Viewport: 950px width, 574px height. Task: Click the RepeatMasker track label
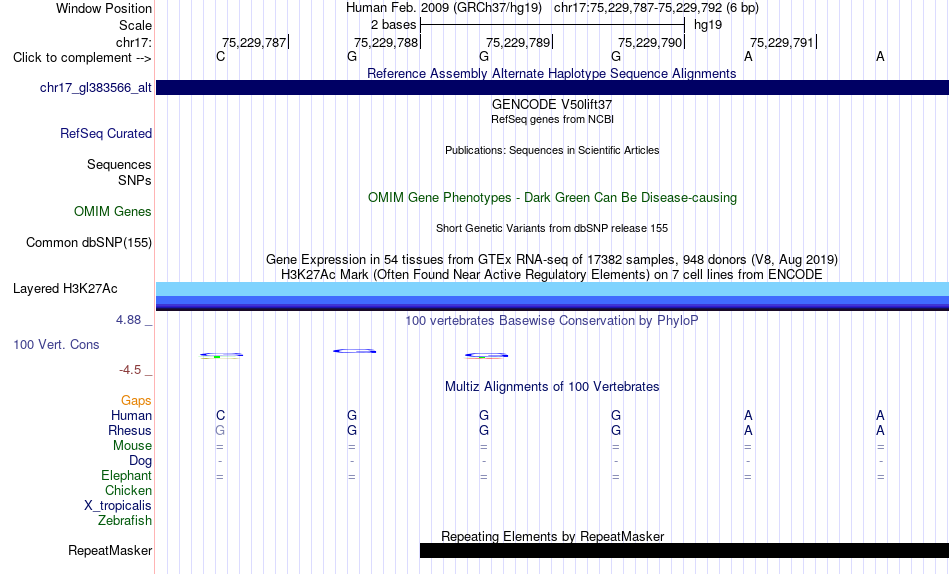(x=110, y=550)
